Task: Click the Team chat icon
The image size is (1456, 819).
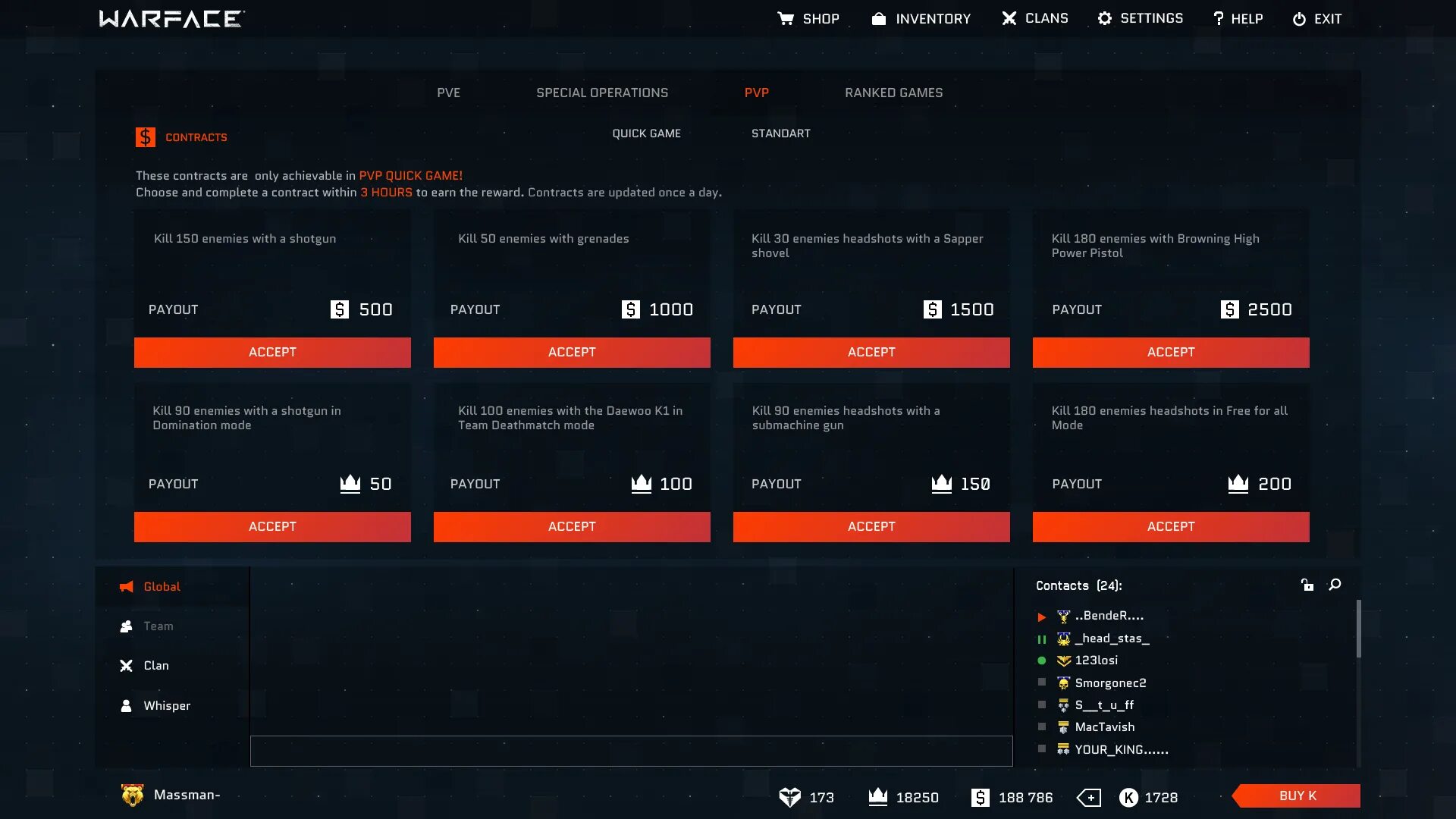Action: (127, 626)
